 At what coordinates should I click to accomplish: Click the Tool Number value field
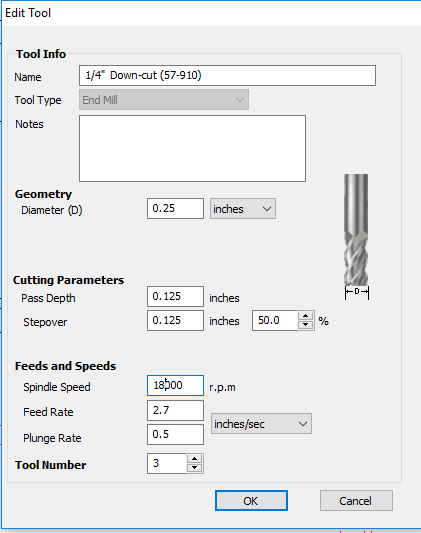[167, 463]
